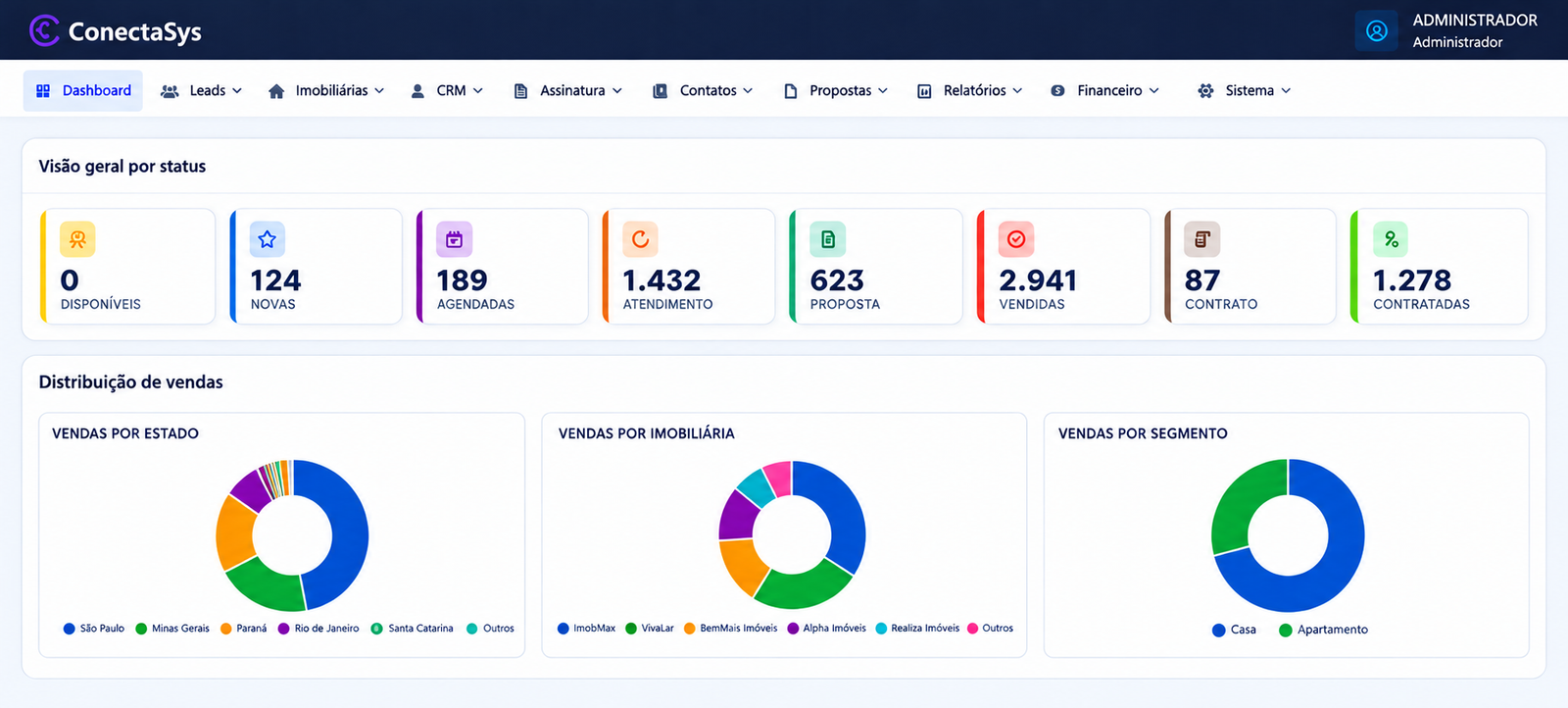This screenshot has width=1568, height=708.
Task: Open the Dashboard menu item
Action: pos(83,90)
